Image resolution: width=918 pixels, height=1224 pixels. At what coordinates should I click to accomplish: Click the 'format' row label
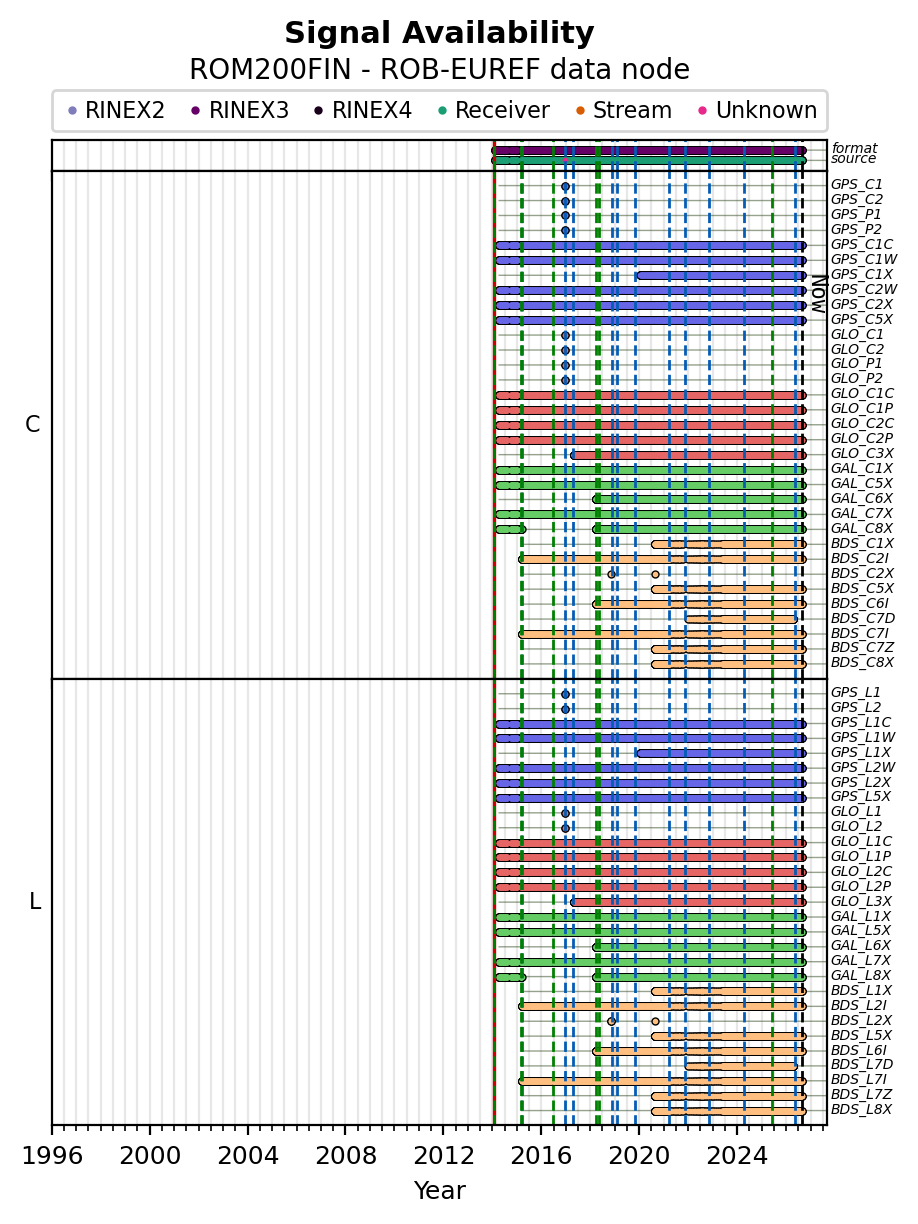click(x=854, y=148)
